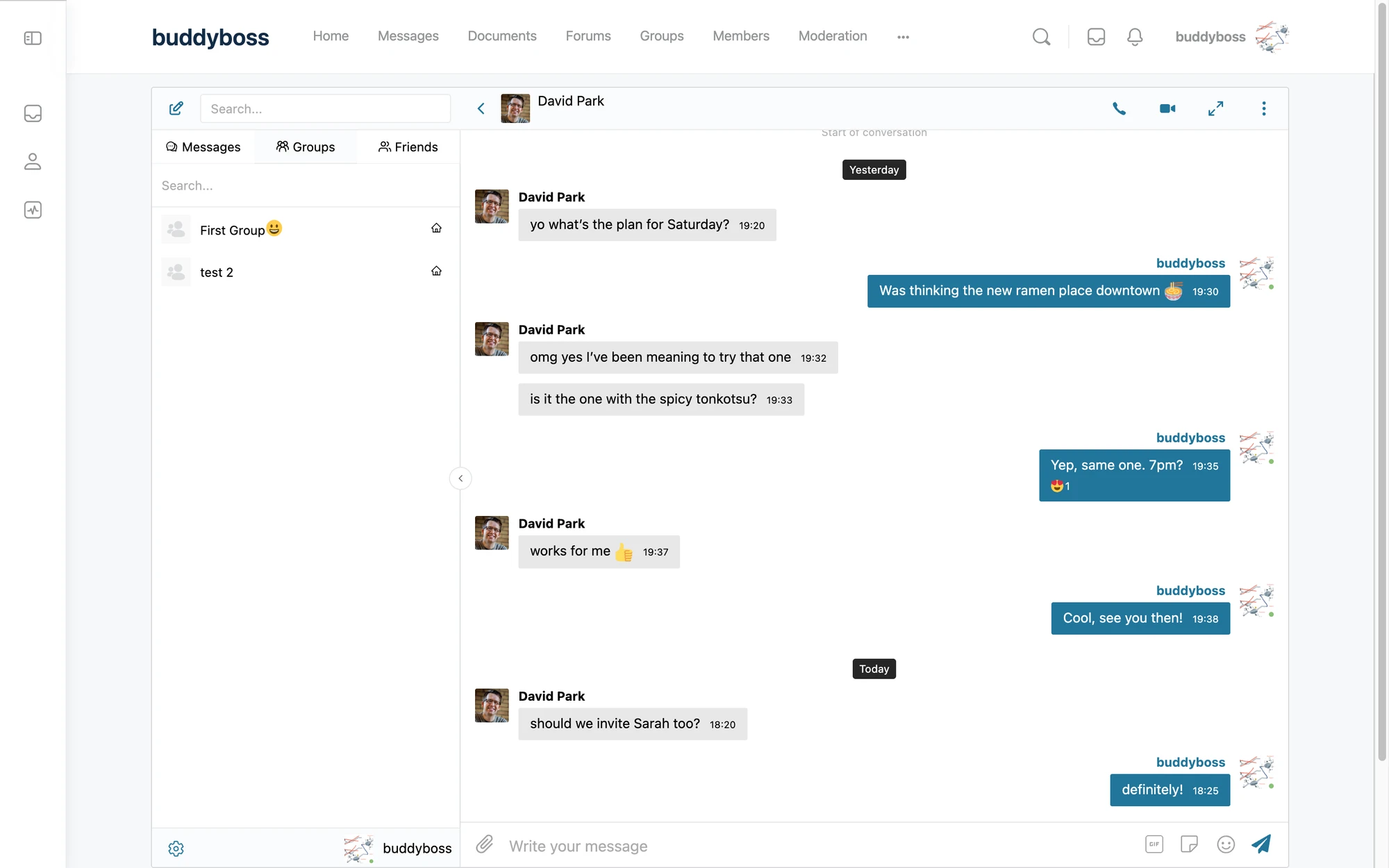
Task: Open the profile icon in left sidebar
Action: point(33,162)
